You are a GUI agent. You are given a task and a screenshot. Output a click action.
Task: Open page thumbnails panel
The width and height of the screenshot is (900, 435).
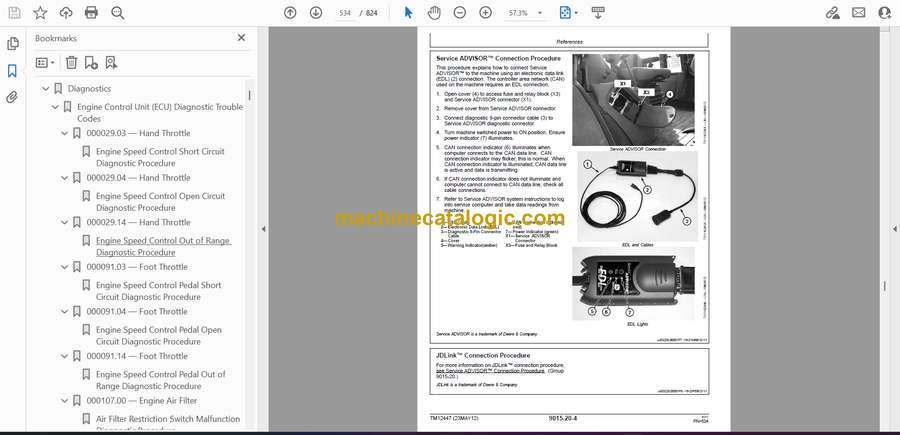point(13,44)
